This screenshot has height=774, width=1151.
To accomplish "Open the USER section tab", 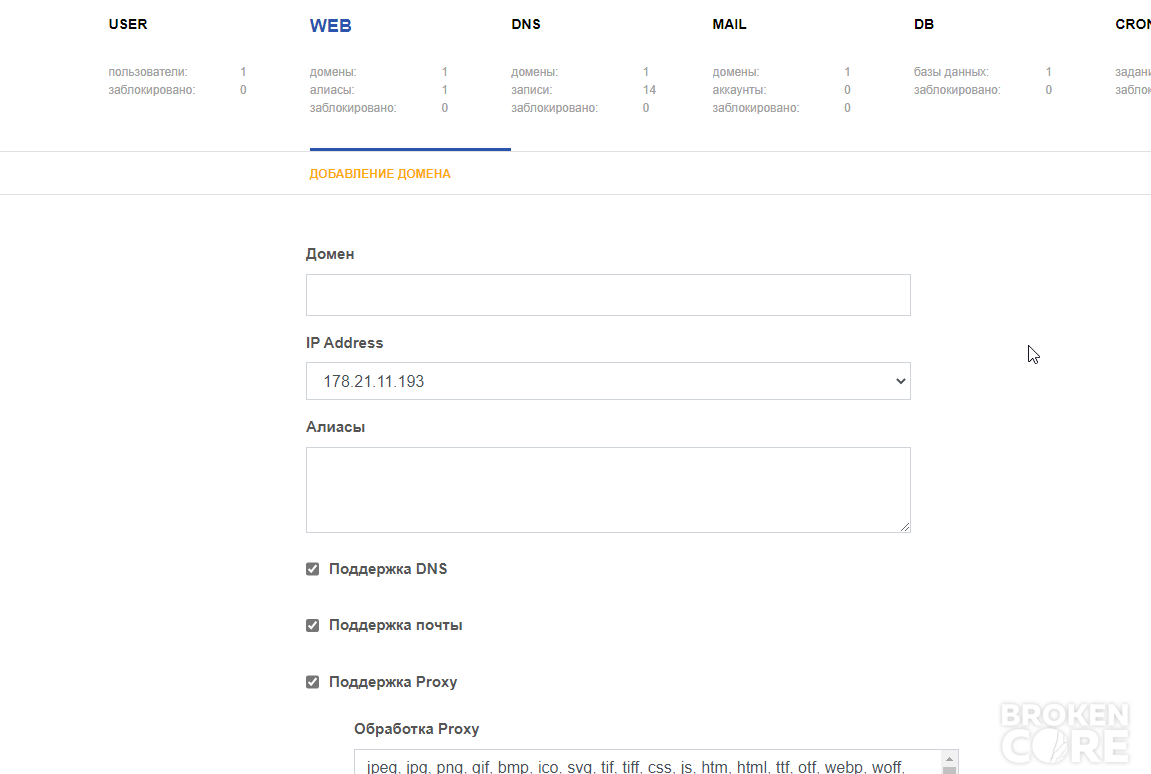I will coord(128,24).
